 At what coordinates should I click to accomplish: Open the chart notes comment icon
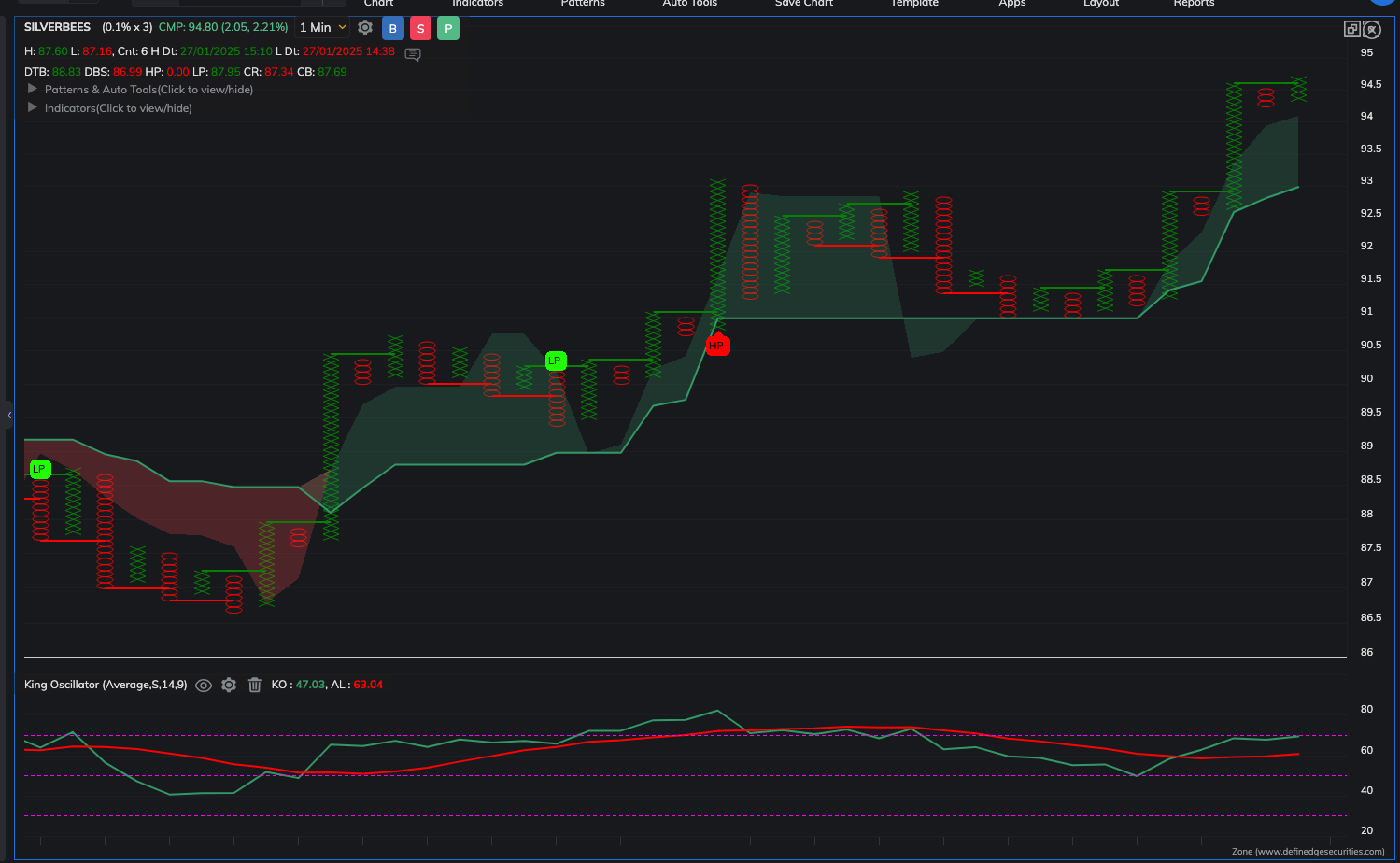pos(413,54)
